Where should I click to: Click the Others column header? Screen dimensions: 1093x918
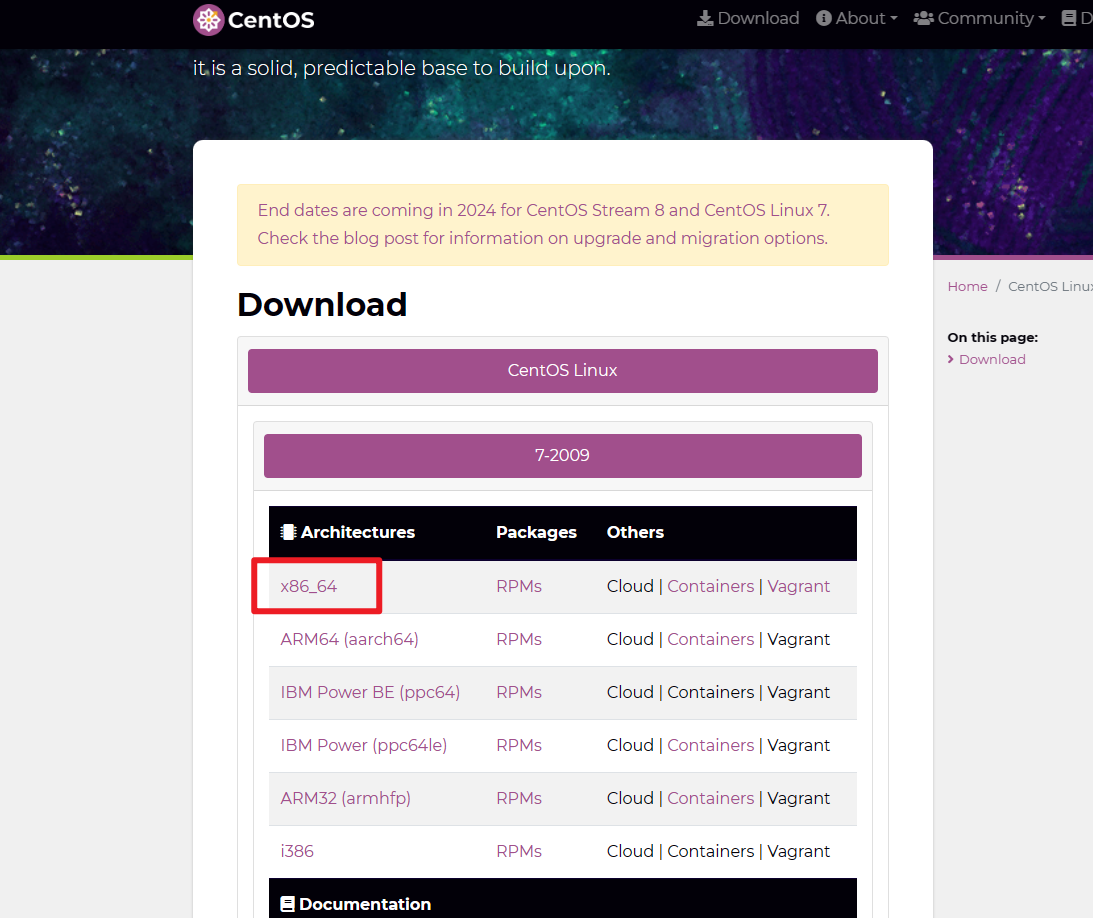[635, 533]
